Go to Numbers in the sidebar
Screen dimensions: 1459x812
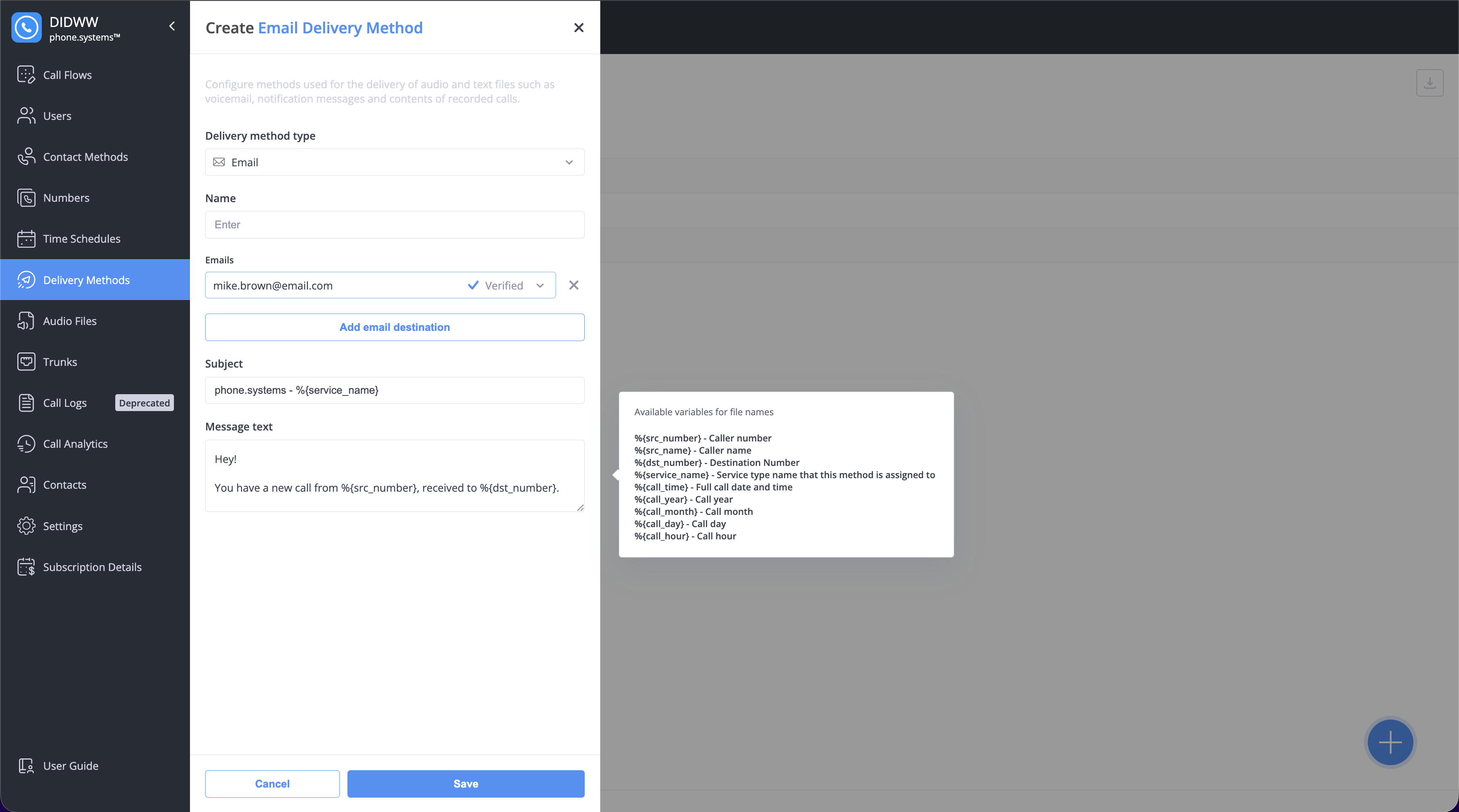[66, 198]
